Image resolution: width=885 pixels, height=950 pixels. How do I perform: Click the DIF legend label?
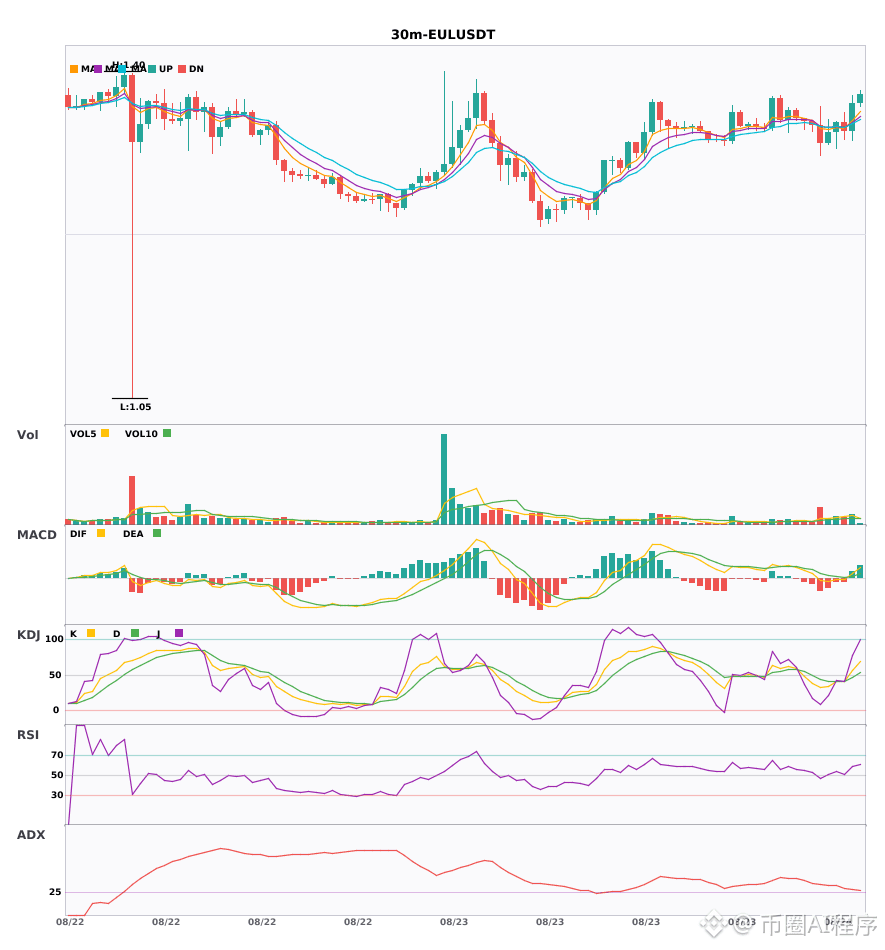coord(78,534)
